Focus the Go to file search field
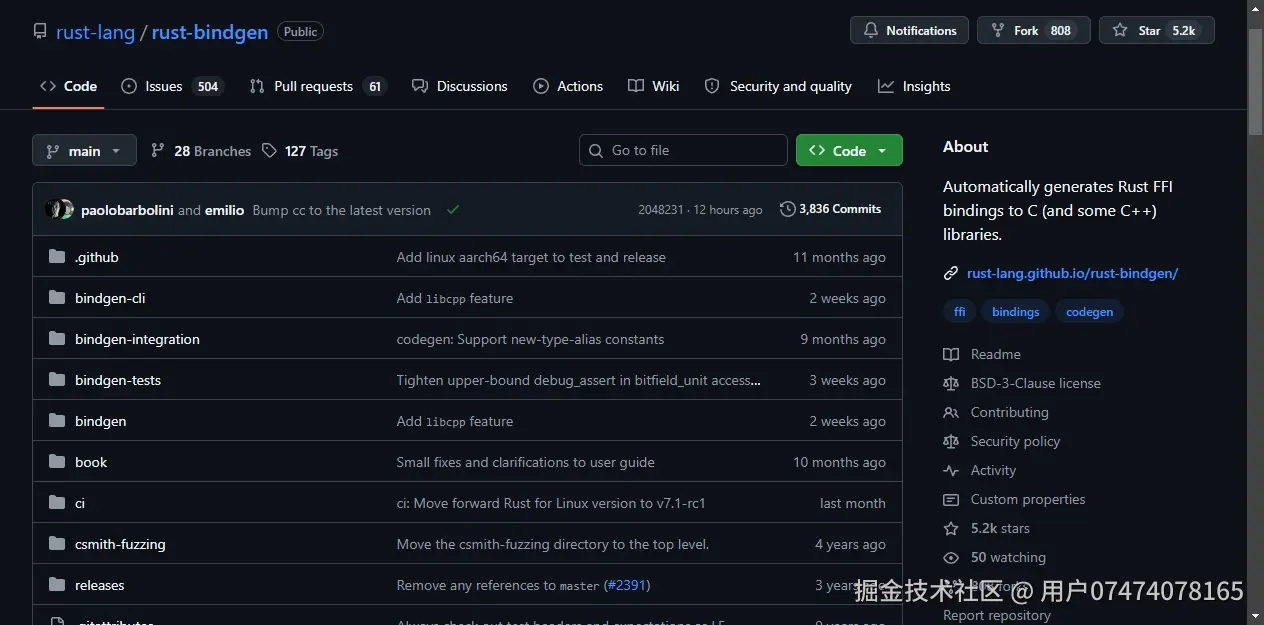The height and width of the screenshot is (625, 1264). pos(683,150)
